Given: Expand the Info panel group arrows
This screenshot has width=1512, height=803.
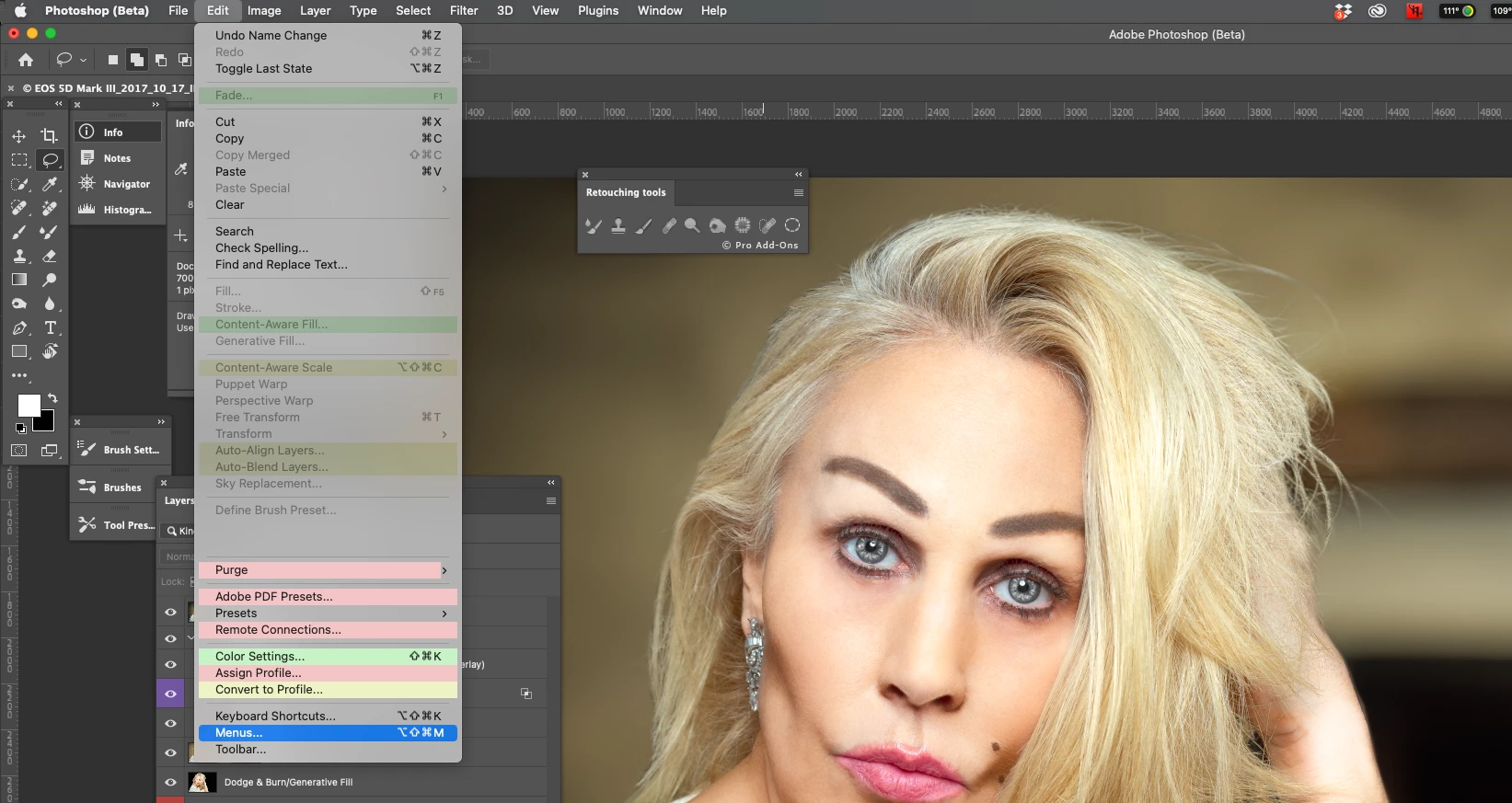Looking at the screenshot, I should pos(156,105).
